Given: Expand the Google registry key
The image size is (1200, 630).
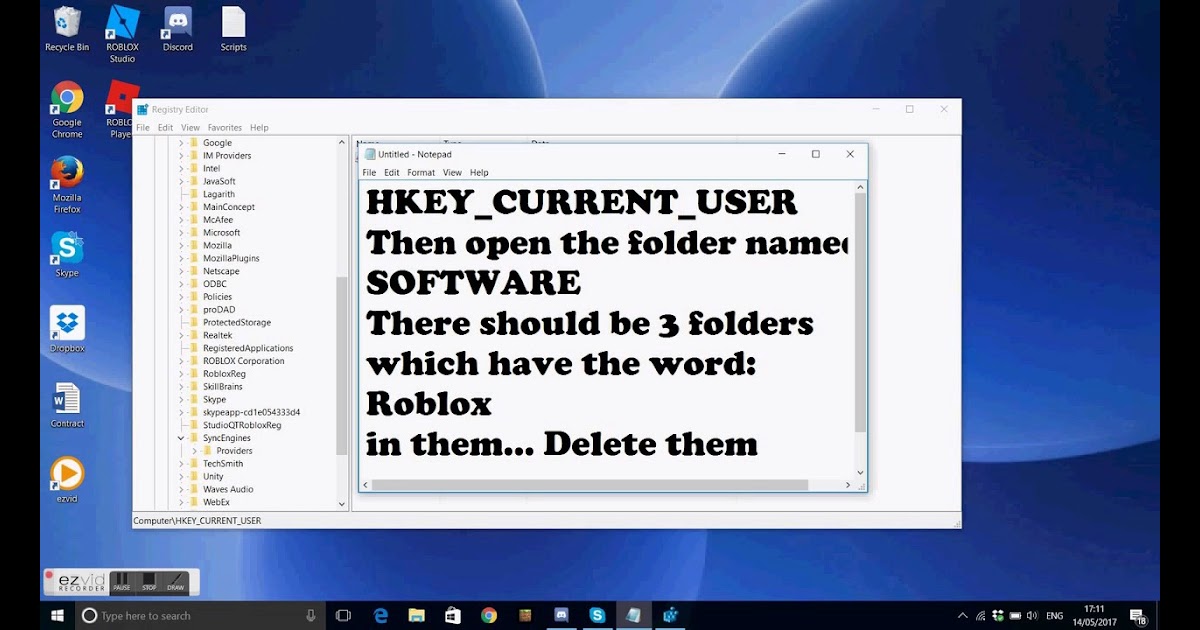Looking at the screenshot, I should [x=182, y=143].
